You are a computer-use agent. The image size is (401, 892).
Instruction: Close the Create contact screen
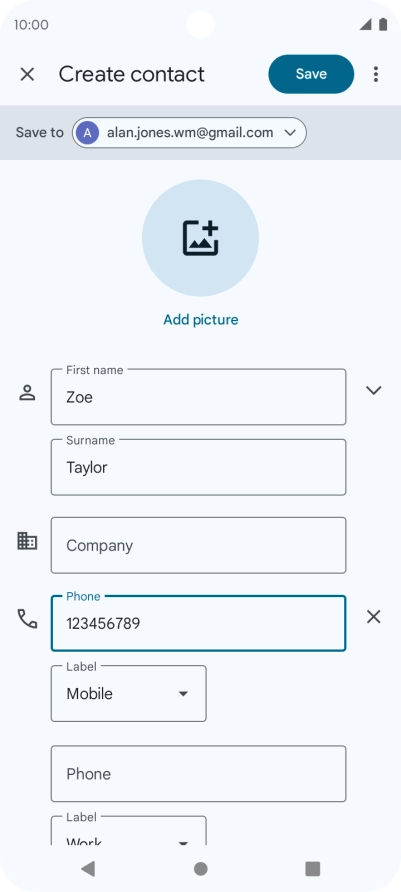[27, 74]
